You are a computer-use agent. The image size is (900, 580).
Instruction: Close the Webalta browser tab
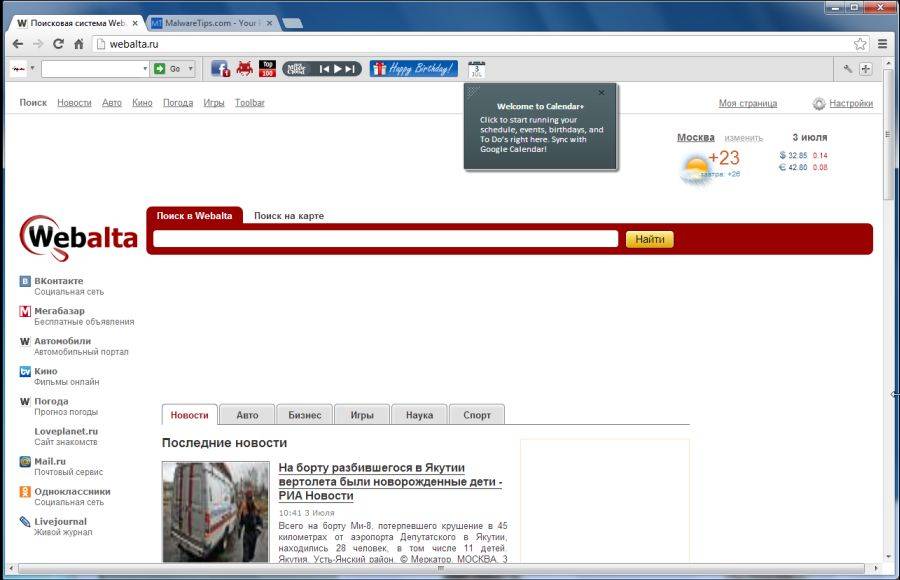135,24
